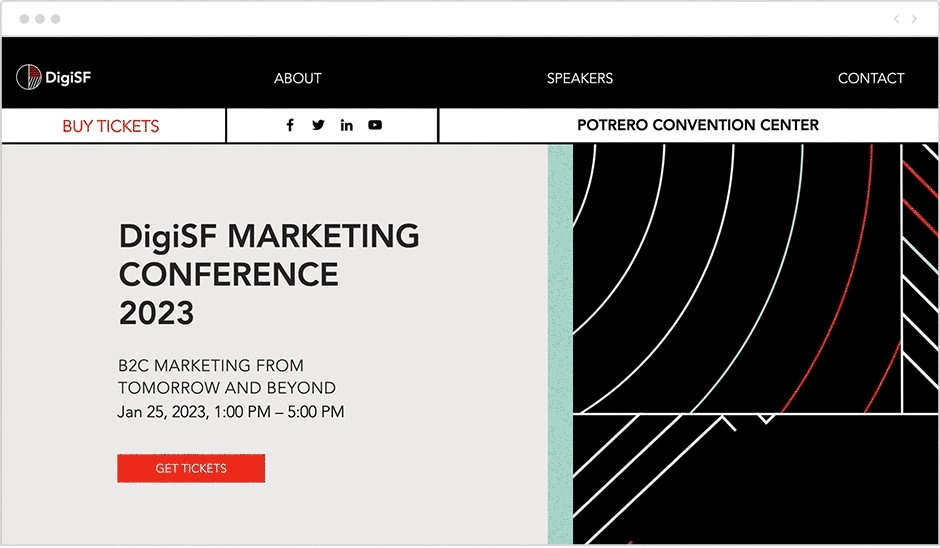Select POTRERO CONVENTION CENTER venue link
This screenshot has width=940, height=548.
(x=698, y=125)
